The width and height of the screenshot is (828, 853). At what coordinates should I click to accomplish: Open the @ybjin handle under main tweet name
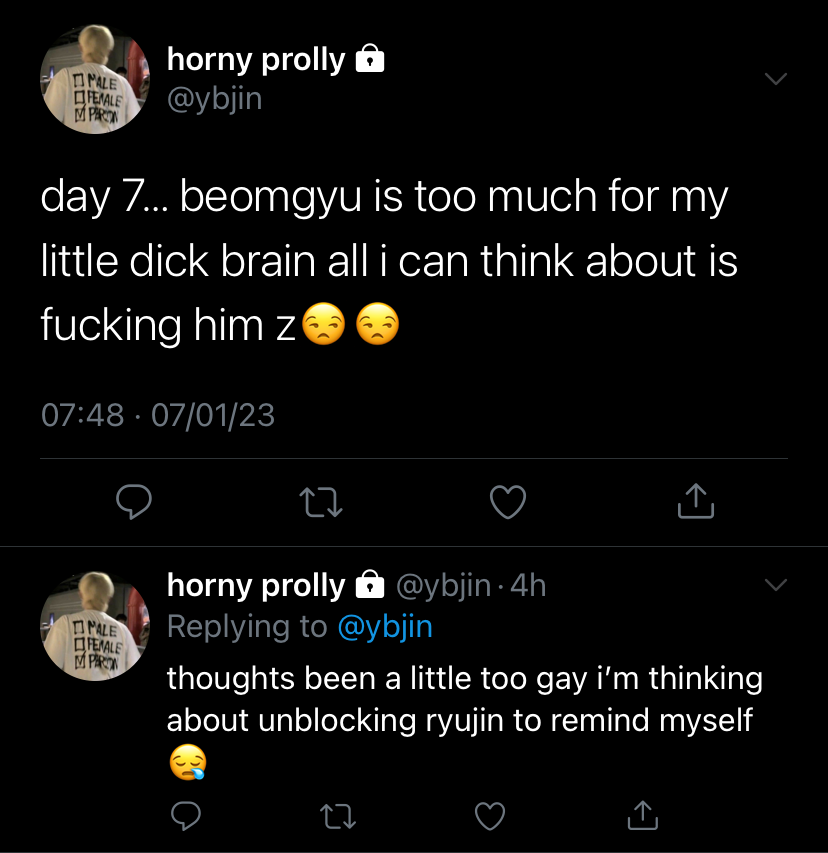[x=215, y=99]
